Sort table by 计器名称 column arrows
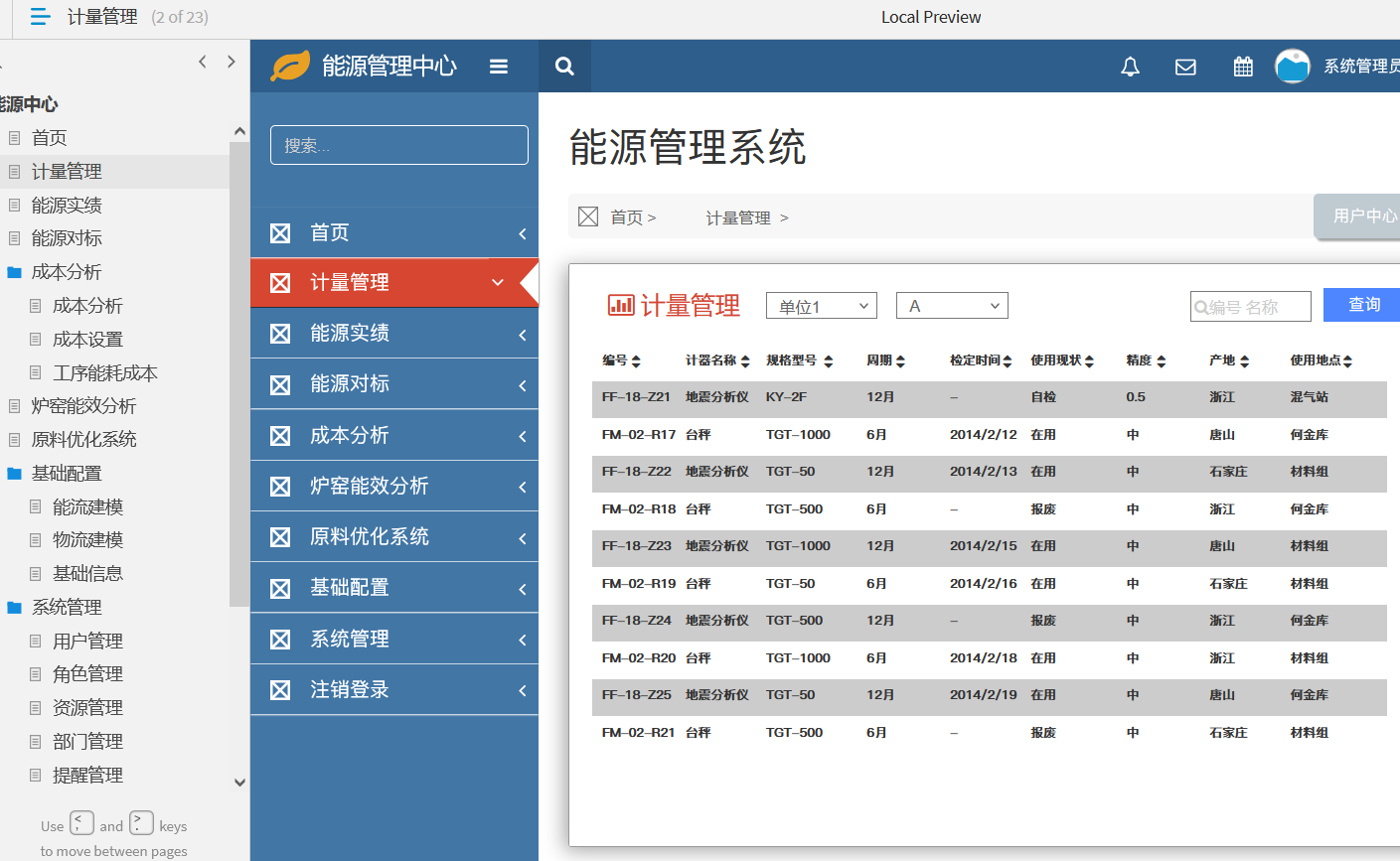 [x=745, y=360]
